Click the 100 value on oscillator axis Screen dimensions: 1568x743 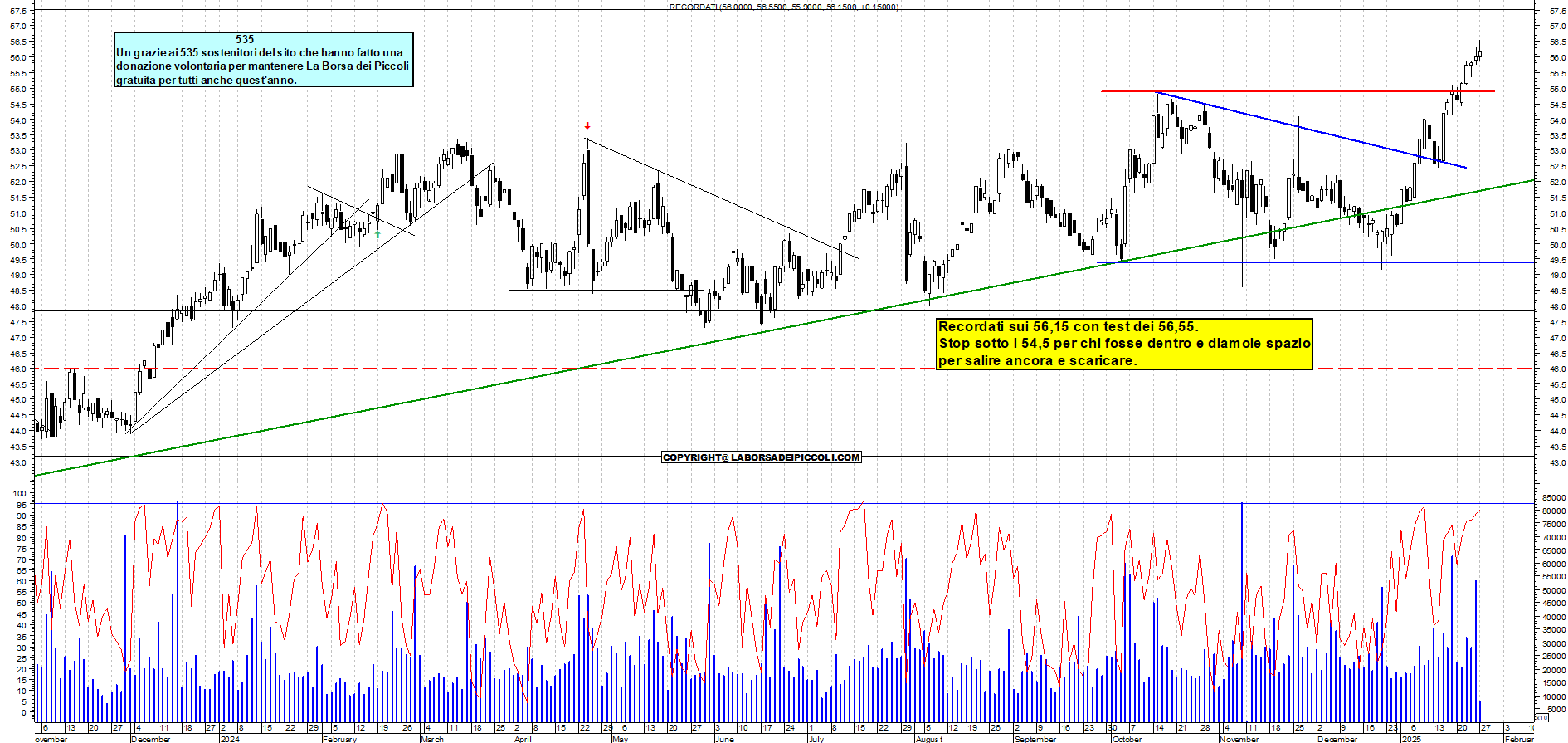pyautogui.click(x=20, y=493)
